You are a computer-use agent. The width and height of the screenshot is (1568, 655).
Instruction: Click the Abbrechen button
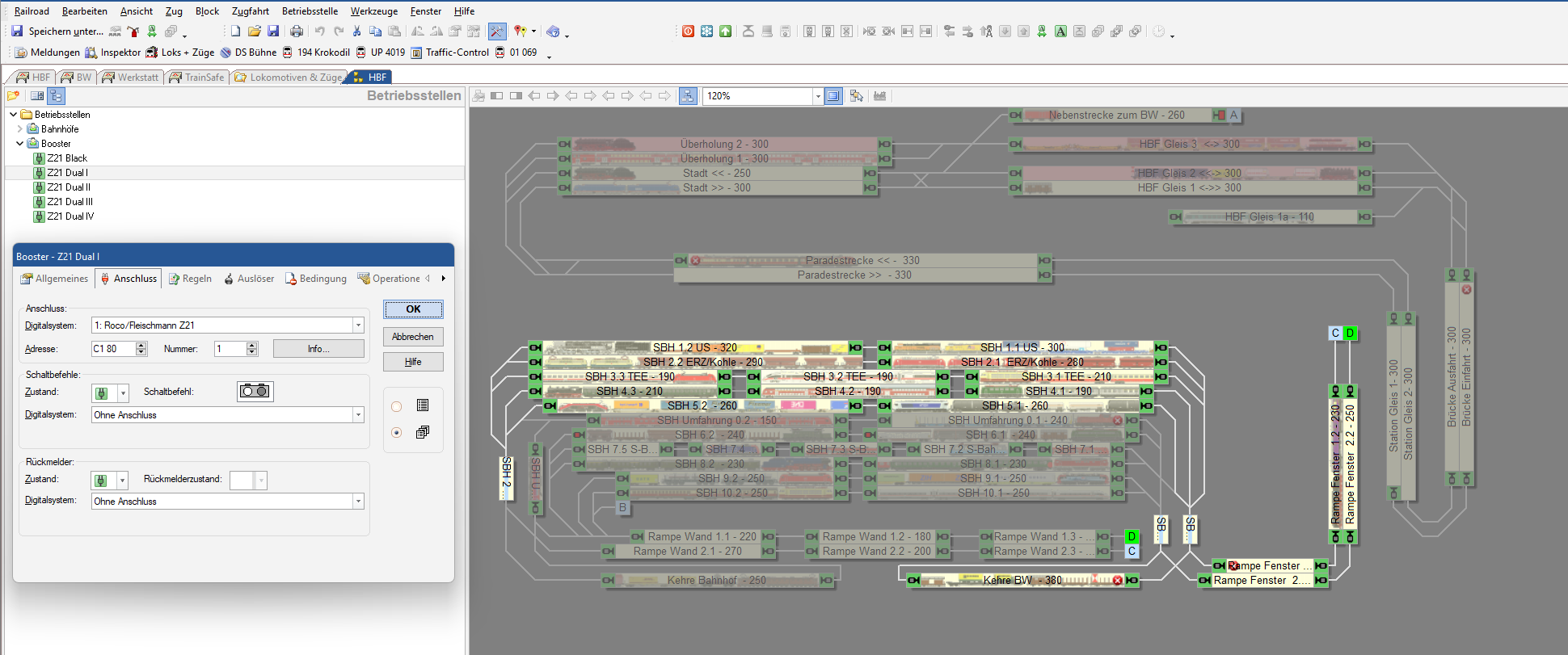tap(412, 337)
